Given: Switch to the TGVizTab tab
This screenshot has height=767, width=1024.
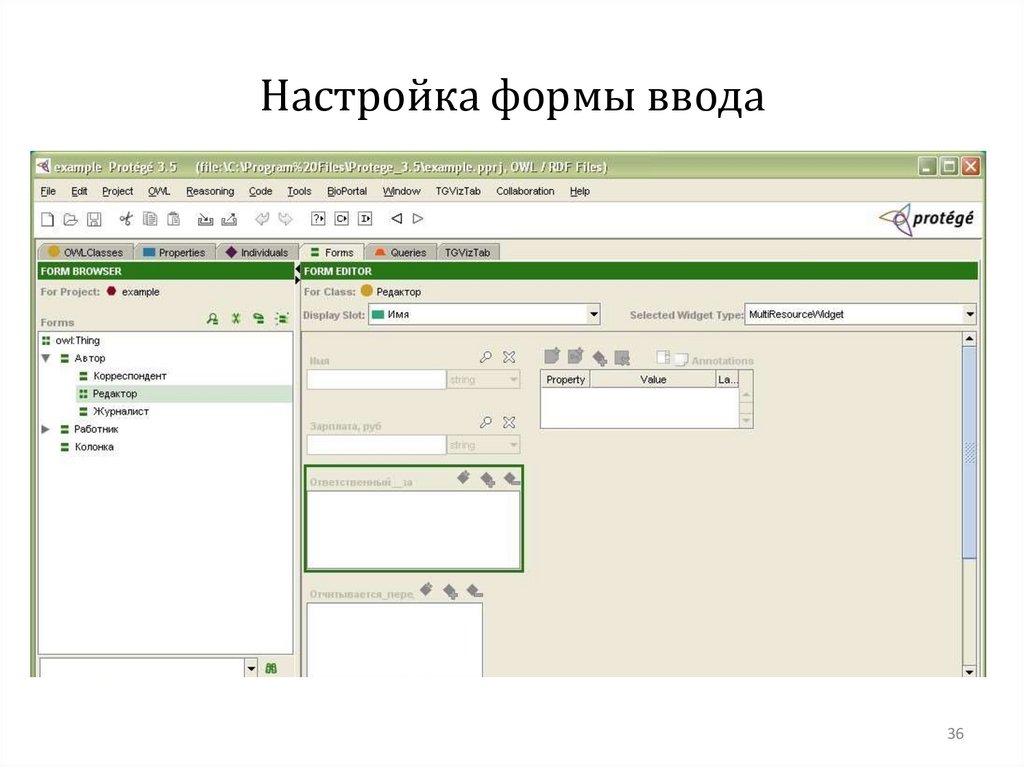Looking at the screenshot, I should 467,252.
